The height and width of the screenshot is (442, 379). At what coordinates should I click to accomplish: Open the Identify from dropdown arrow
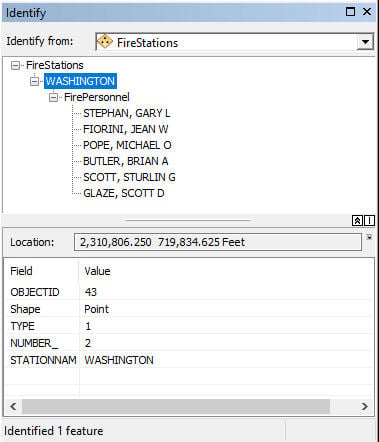[x=365, y=42]
